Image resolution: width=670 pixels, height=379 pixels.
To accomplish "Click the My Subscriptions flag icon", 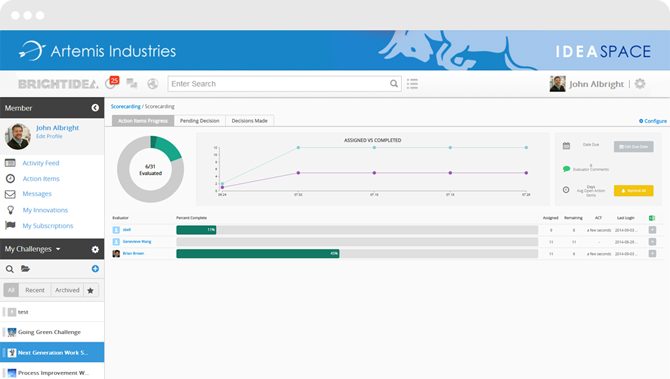I will point(10,225).
